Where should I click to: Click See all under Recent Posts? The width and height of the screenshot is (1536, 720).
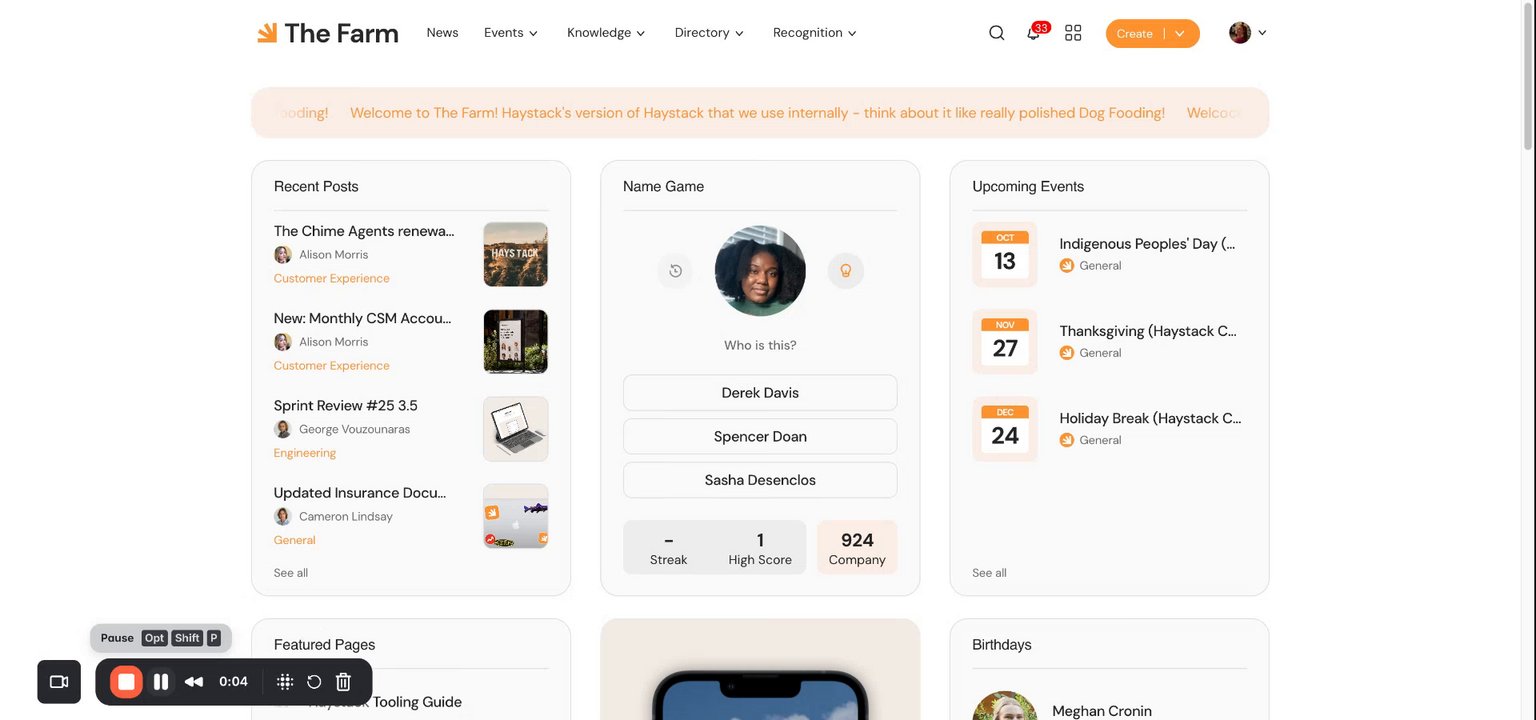(291, 573)
